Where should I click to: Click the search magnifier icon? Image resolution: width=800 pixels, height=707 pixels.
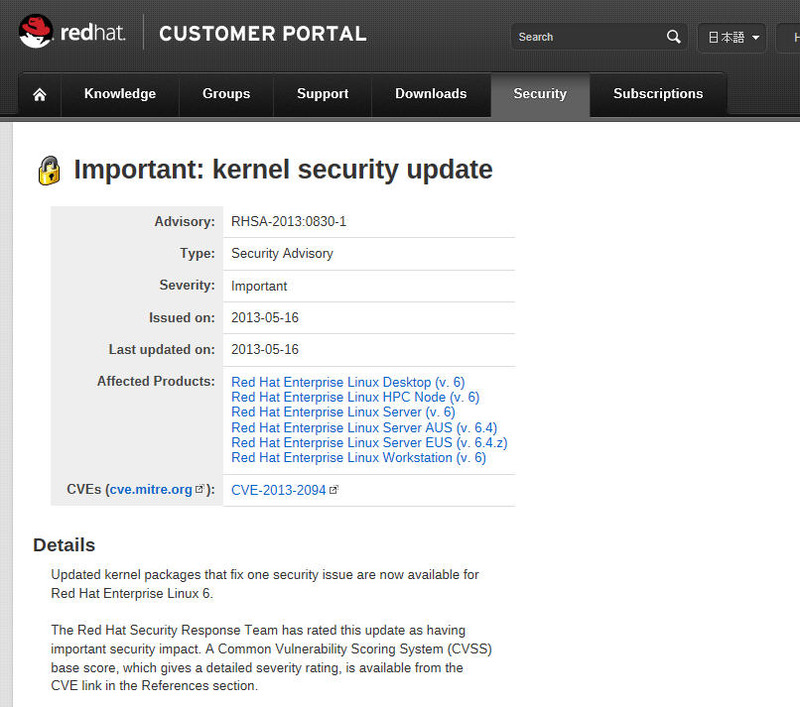click(x=673, y=37)
